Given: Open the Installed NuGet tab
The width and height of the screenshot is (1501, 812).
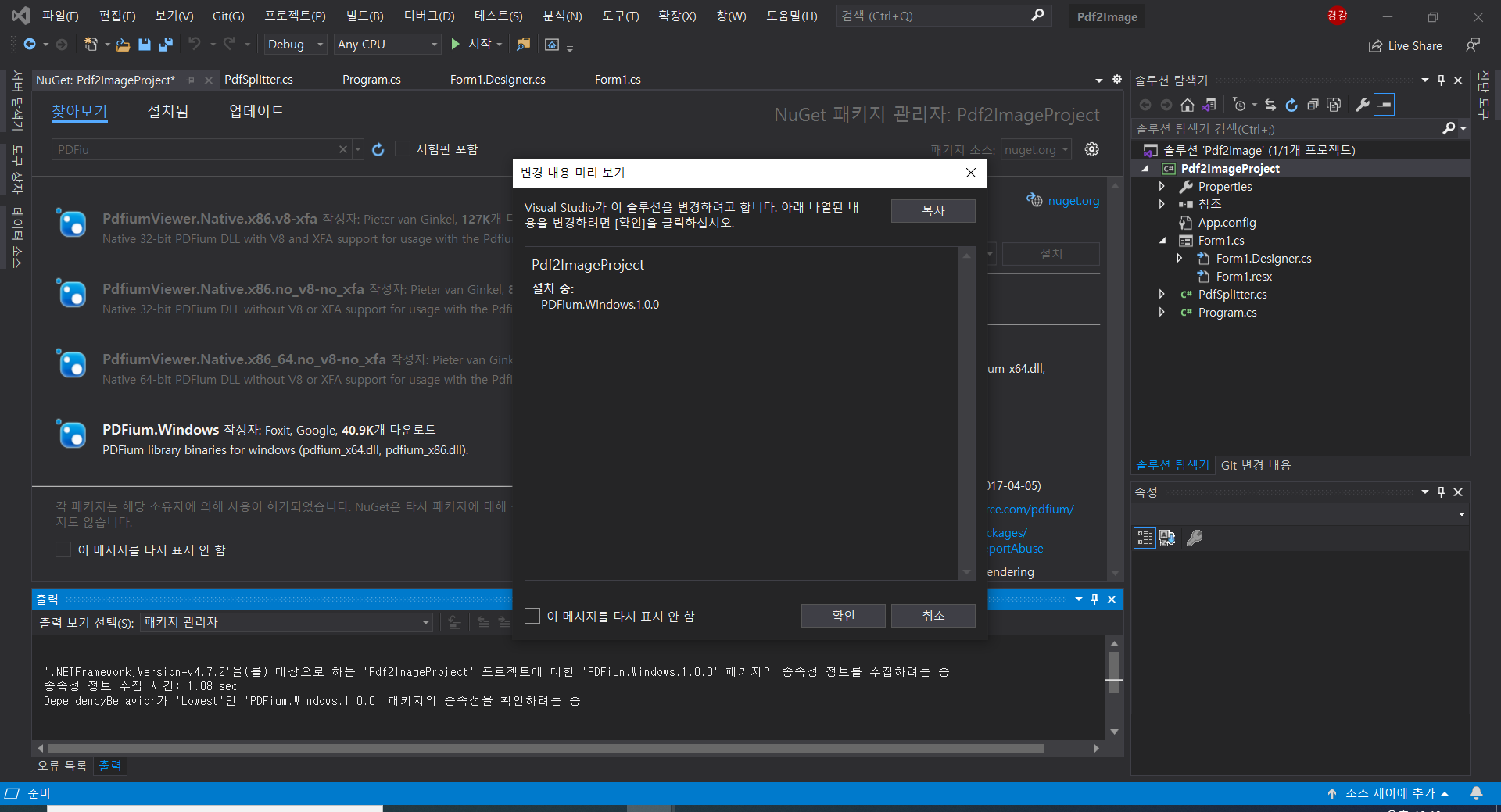Looking at the screenshot, I should coord(168,111).
